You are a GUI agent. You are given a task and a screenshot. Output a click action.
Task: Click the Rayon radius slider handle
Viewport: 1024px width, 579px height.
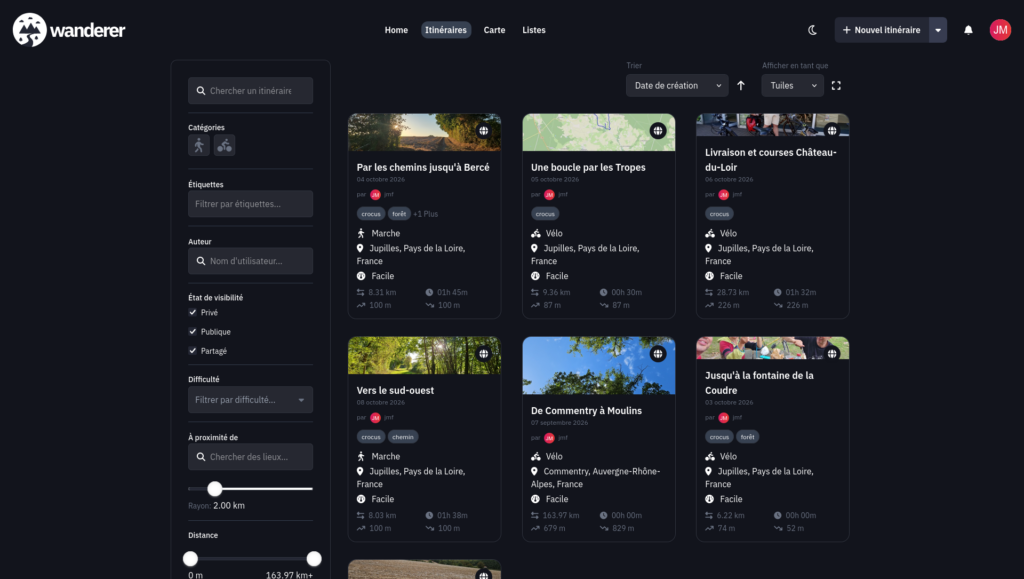tap(215, 488)
